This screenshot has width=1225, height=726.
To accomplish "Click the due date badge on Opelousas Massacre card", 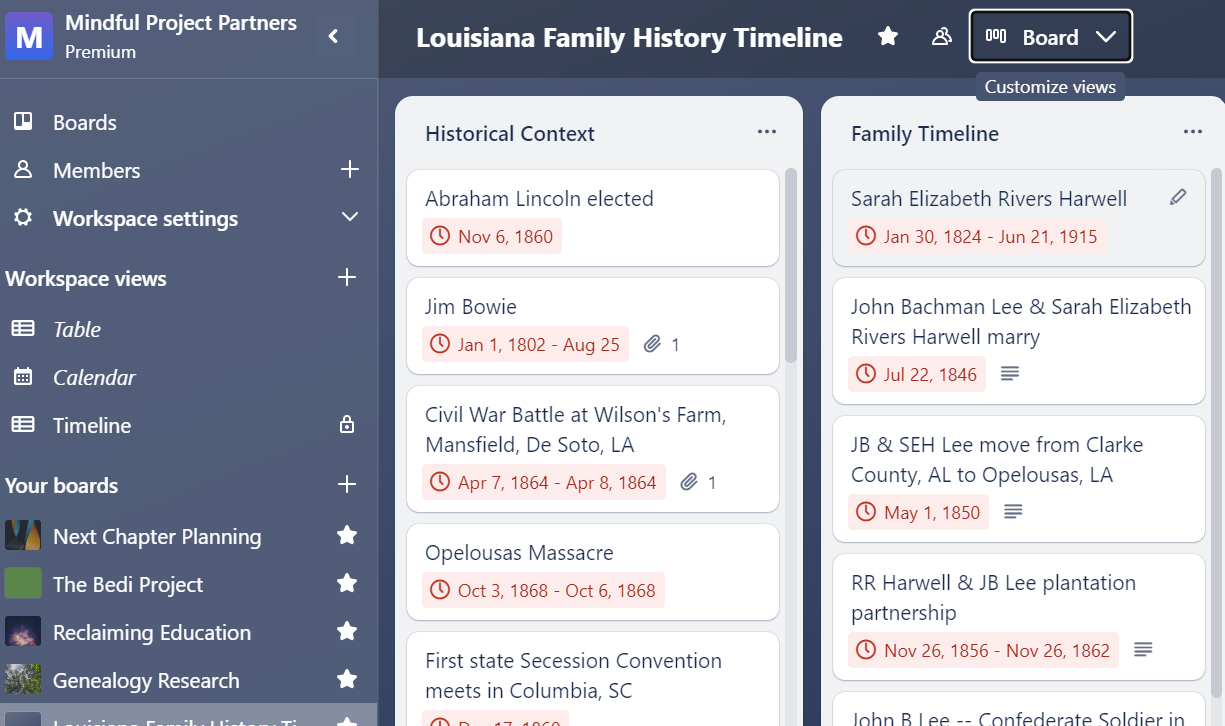I will pos(542,590).
